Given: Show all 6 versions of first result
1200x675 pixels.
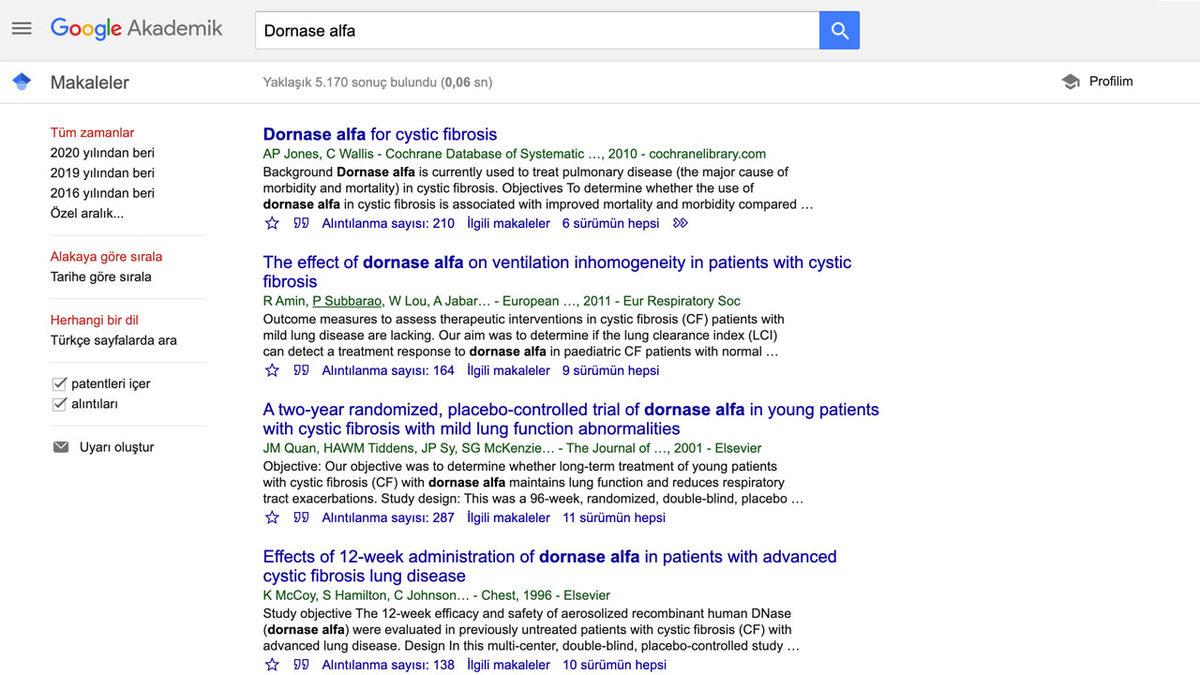Looking at the screenshot, I should click(610, 223).
